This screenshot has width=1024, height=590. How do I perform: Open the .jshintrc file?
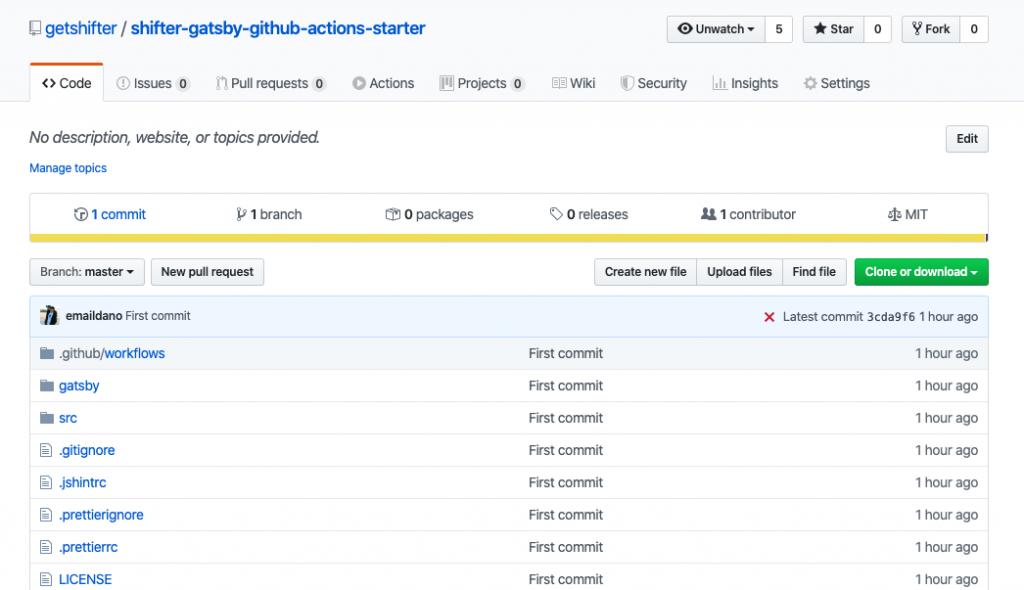pos(82,483)
